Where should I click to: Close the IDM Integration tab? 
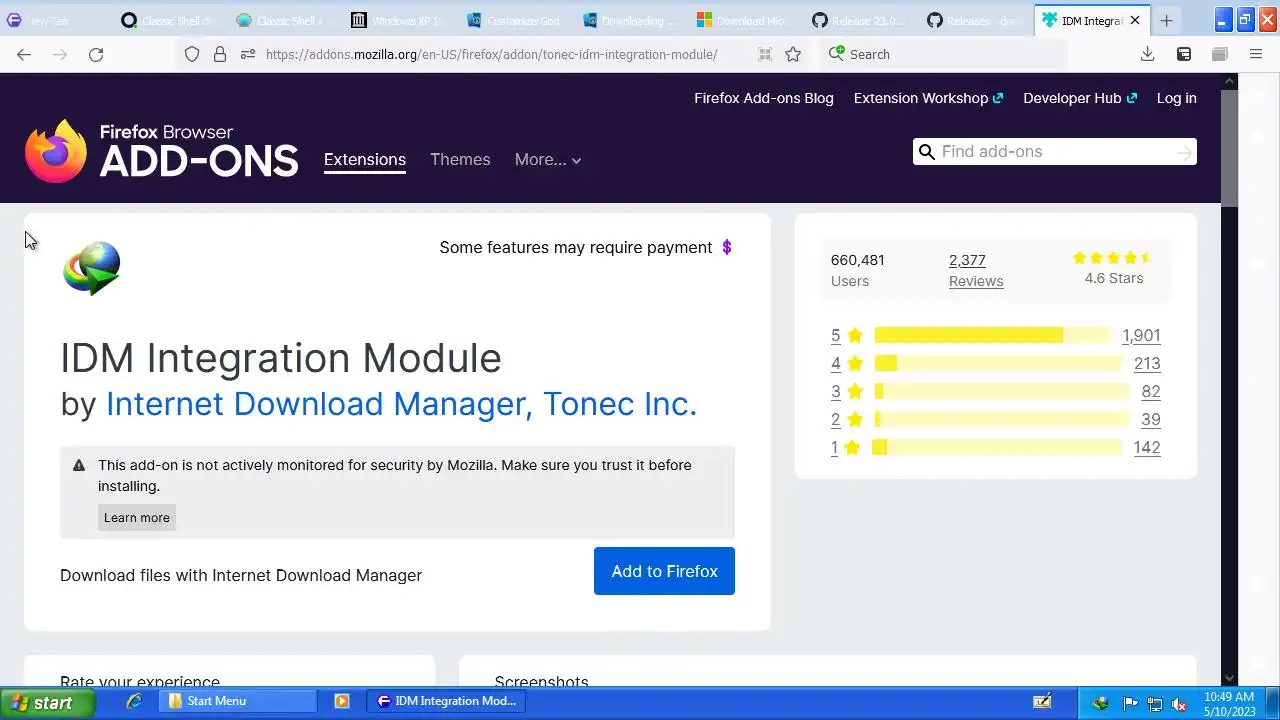pos(1135,20)
